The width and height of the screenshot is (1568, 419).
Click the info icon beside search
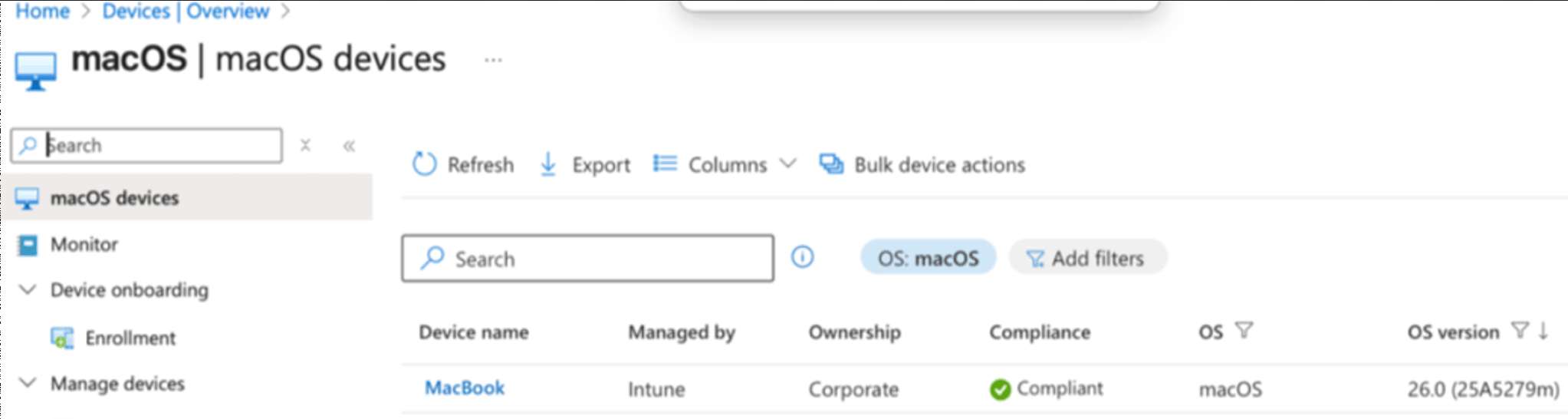pyautogui.click(x=802, y=257)
